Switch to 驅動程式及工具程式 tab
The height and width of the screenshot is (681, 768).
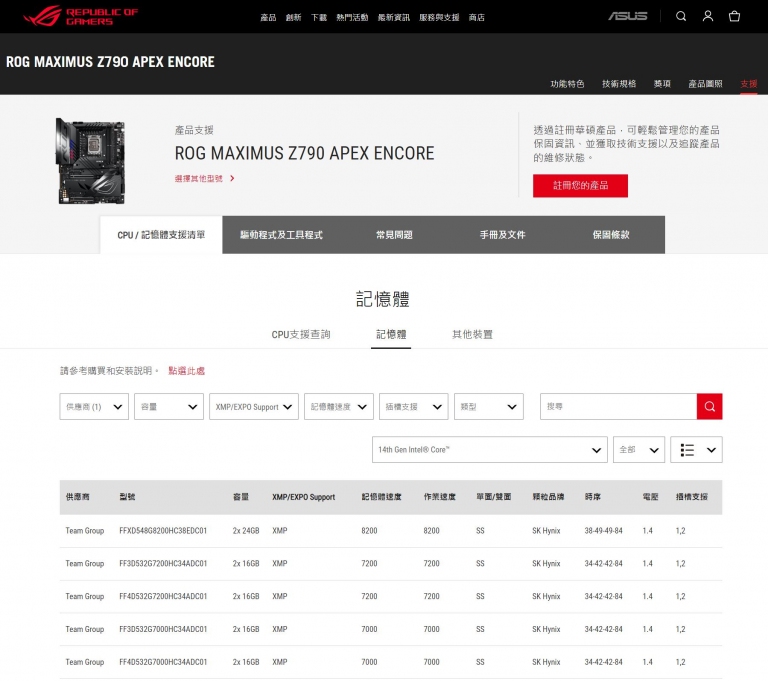pyautogui.click(x=281, y=235)
